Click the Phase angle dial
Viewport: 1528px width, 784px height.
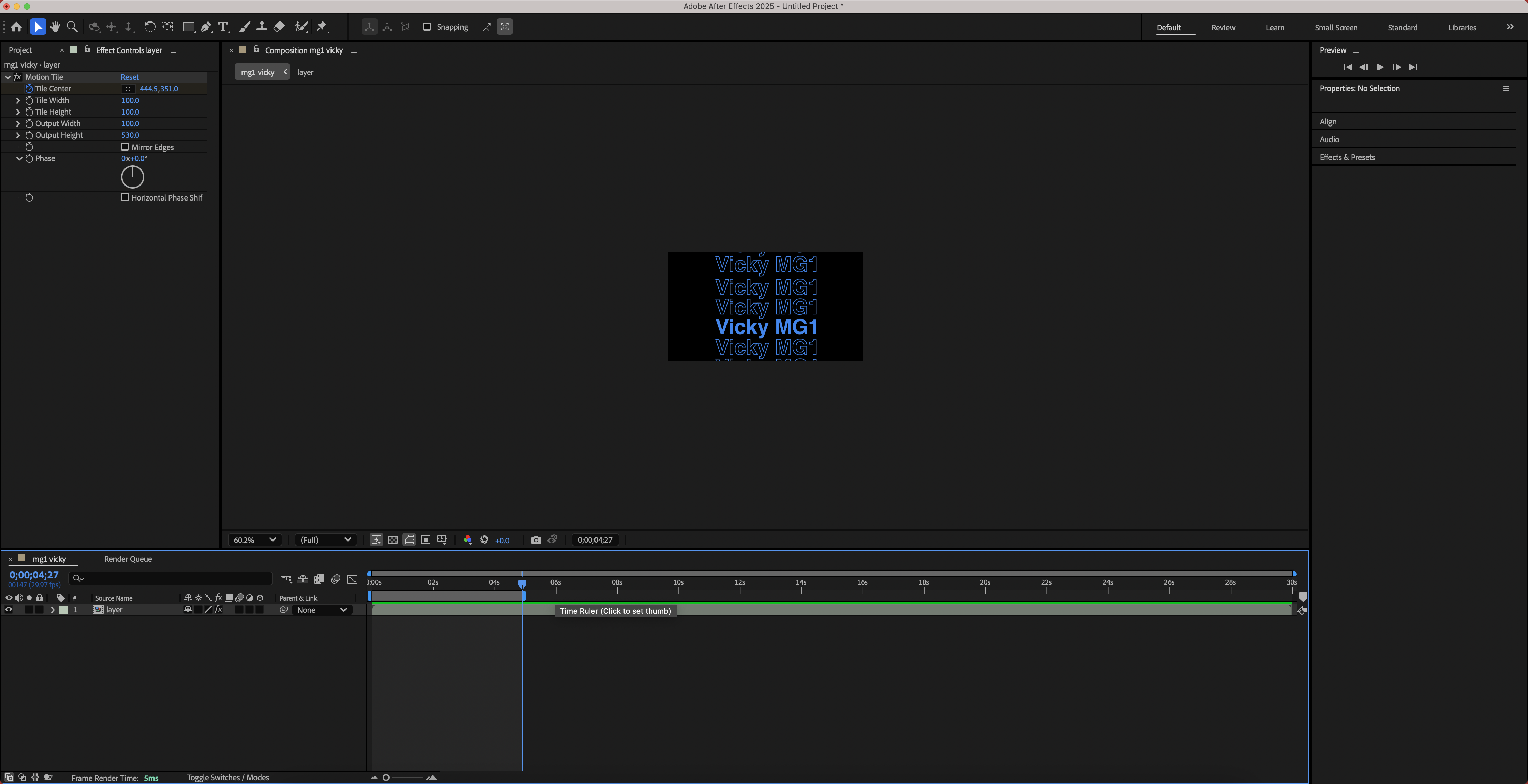pos(132,177)
